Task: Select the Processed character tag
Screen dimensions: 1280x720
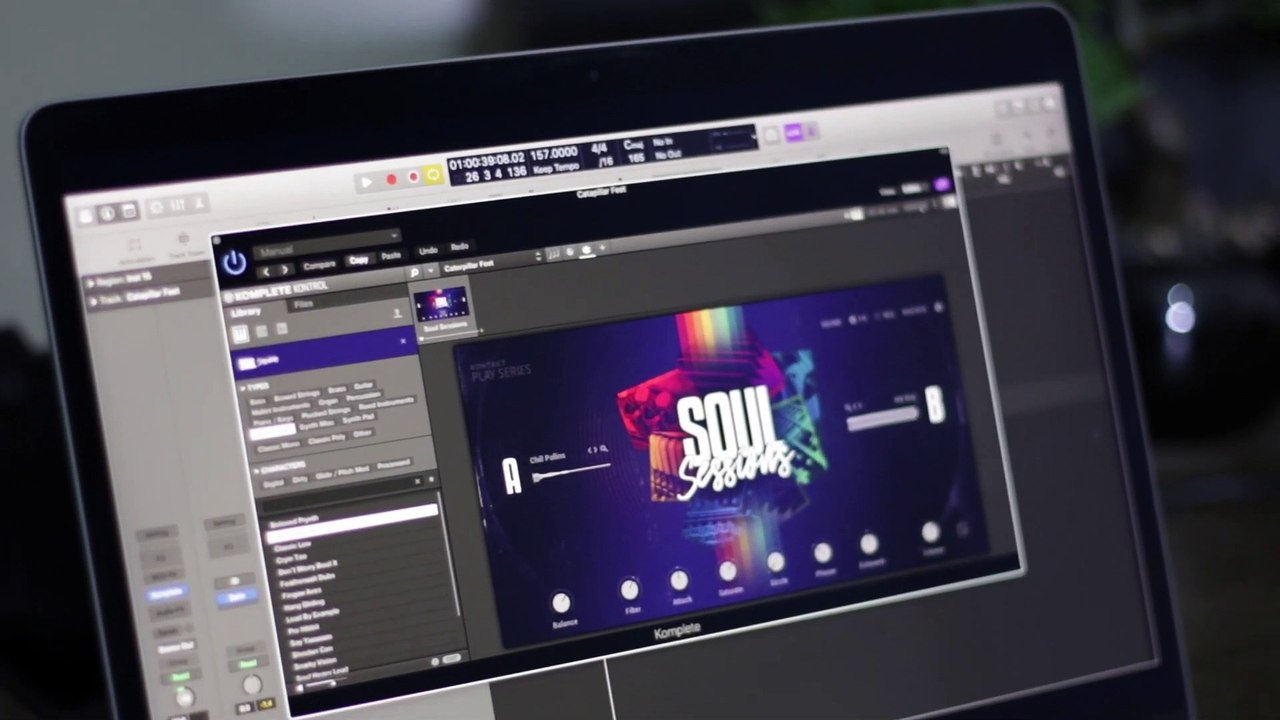Action: (393, 463)
